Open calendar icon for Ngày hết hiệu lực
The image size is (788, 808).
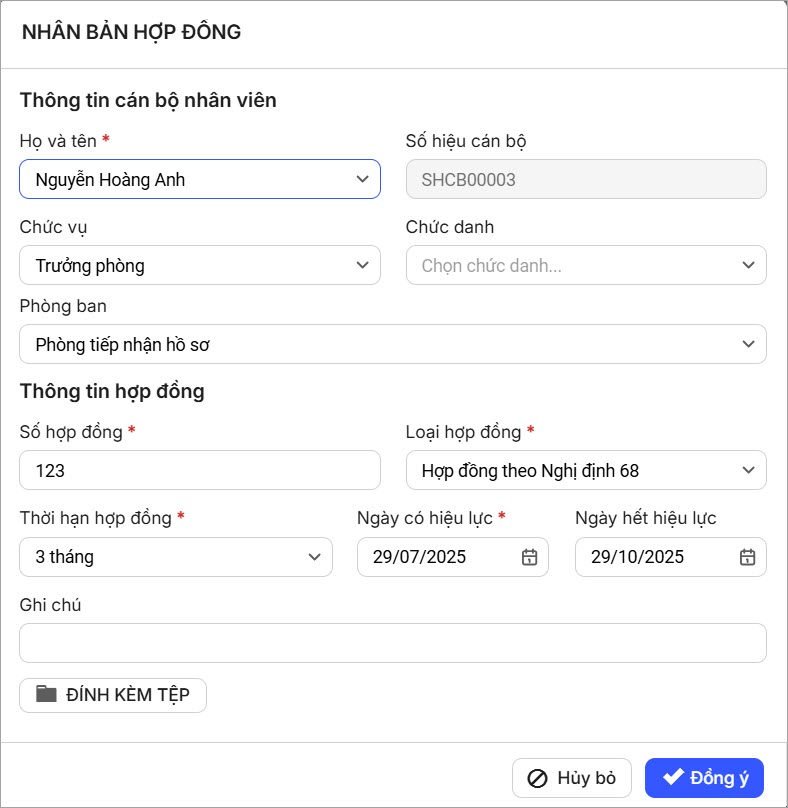pyautogui.click(x=747, y=557)
